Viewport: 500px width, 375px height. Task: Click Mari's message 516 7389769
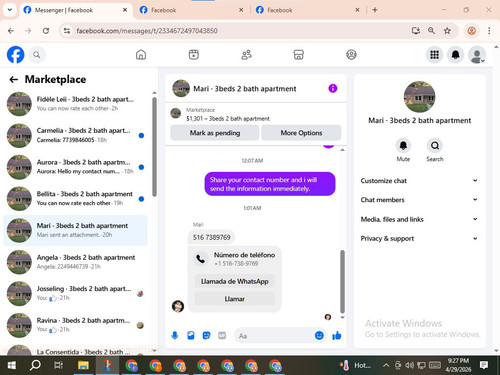pyautogui.click(x=211, y=237)
